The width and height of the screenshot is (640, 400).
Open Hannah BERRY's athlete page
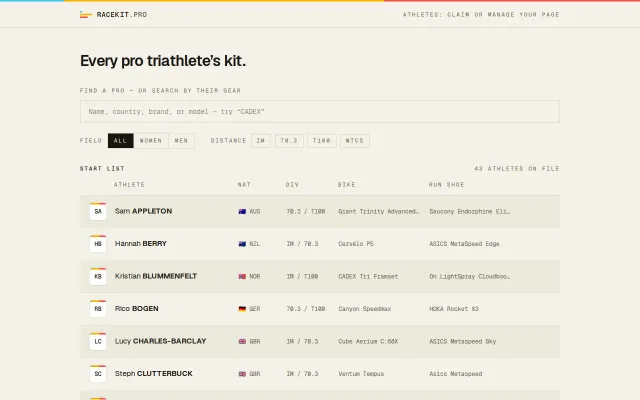[141, 244]
